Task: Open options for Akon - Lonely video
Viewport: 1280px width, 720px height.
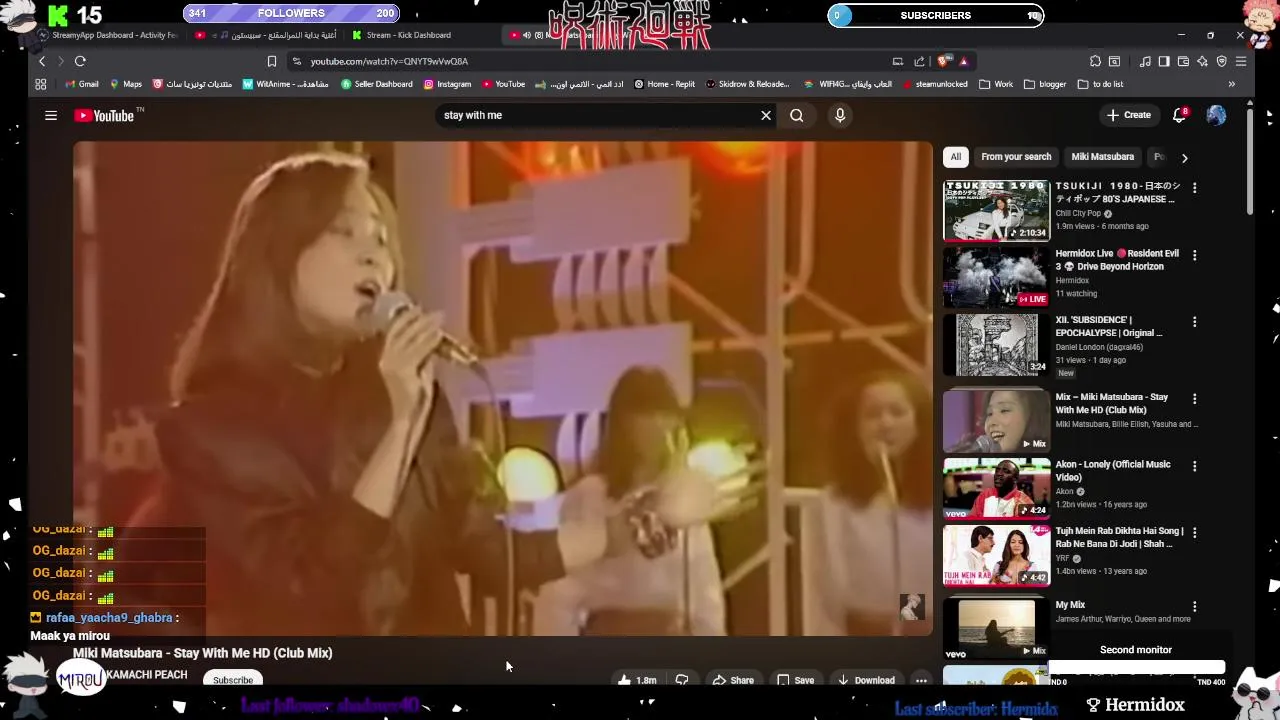Action: coord(1194,466)
